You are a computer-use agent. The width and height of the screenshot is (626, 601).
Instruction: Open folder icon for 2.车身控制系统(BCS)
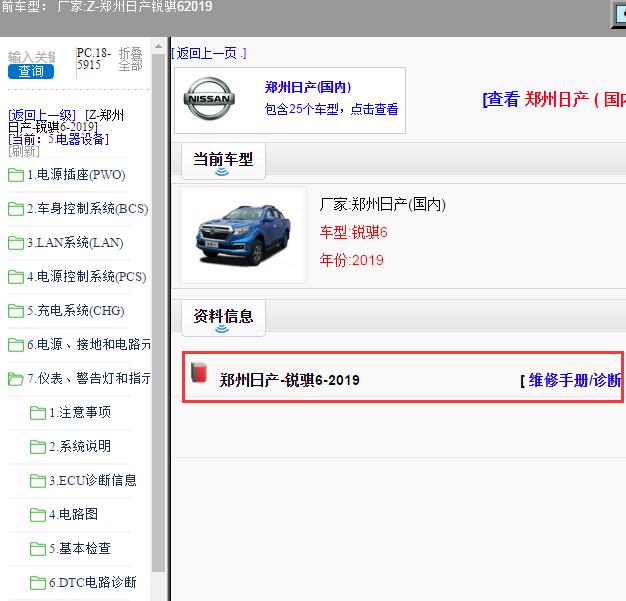coord(16,209)
